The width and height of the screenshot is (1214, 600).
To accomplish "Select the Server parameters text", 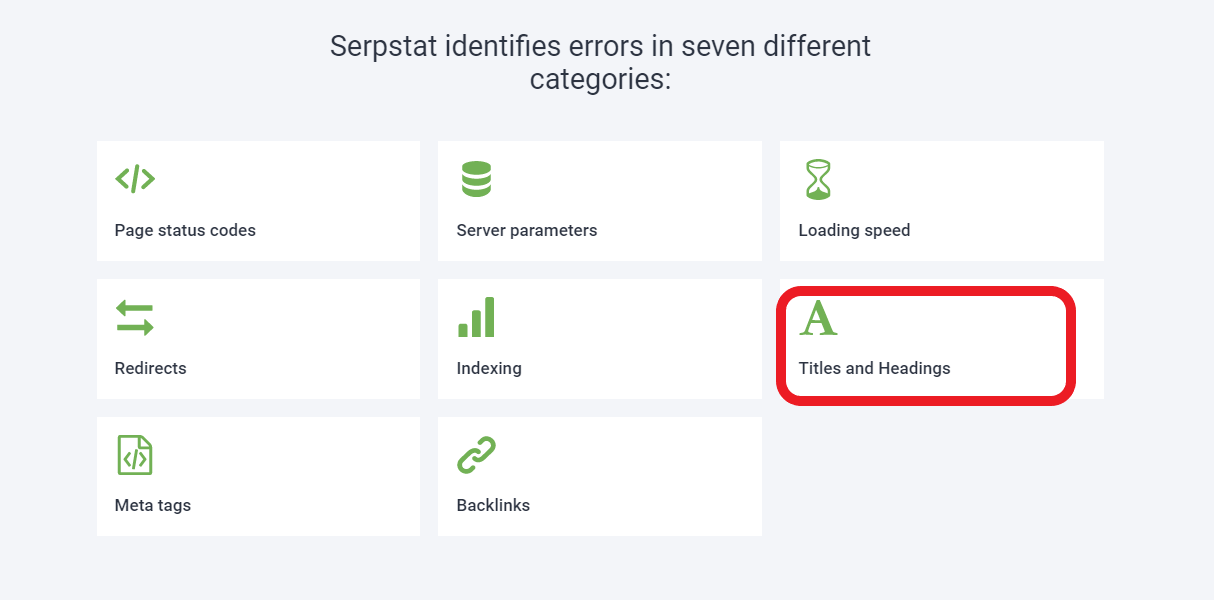I will 527,230.
